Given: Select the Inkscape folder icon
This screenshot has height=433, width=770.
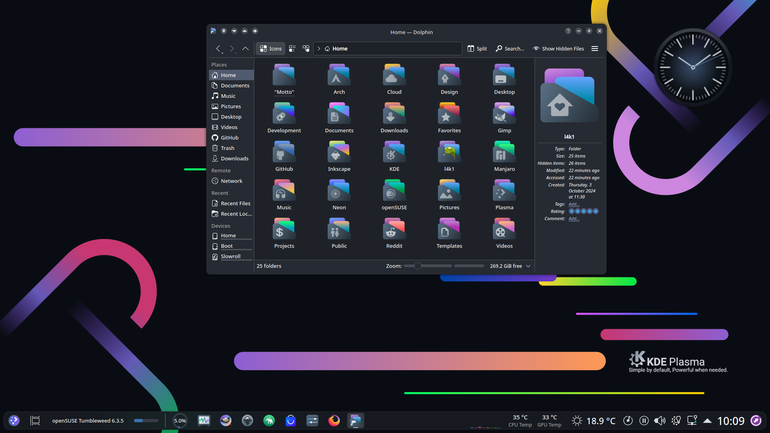Looking at the screenshot, I should coord(339,153).
